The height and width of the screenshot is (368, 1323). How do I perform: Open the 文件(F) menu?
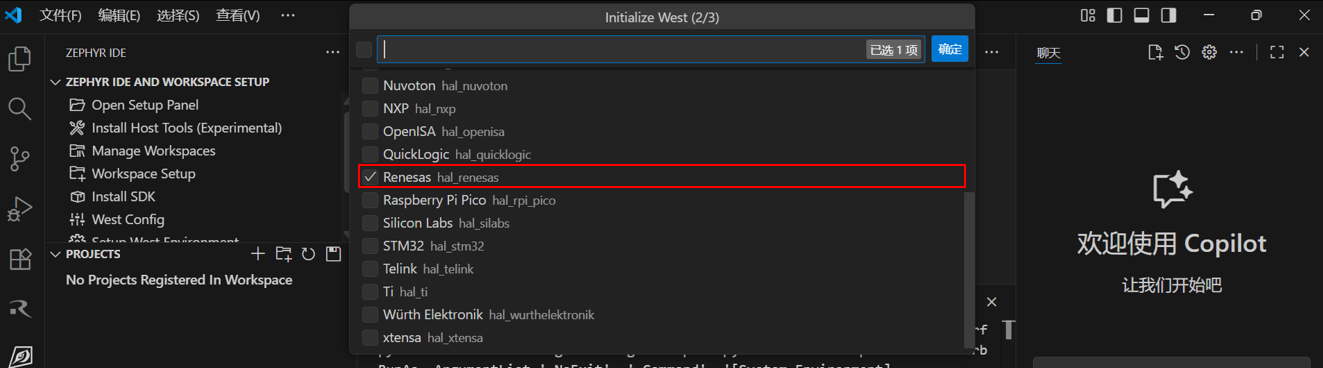pyautogui.click(x=61, y=16)
